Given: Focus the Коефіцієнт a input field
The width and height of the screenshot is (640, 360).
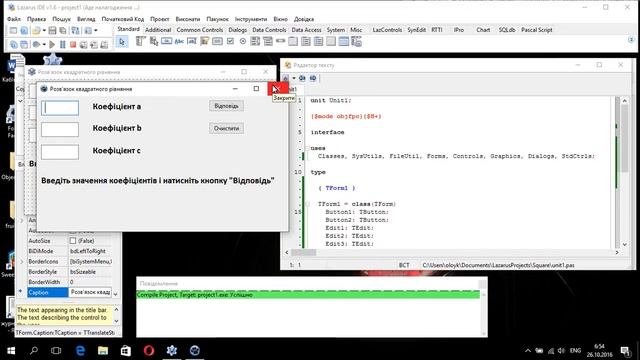Looking at the screenshot, I should [60, 108].
